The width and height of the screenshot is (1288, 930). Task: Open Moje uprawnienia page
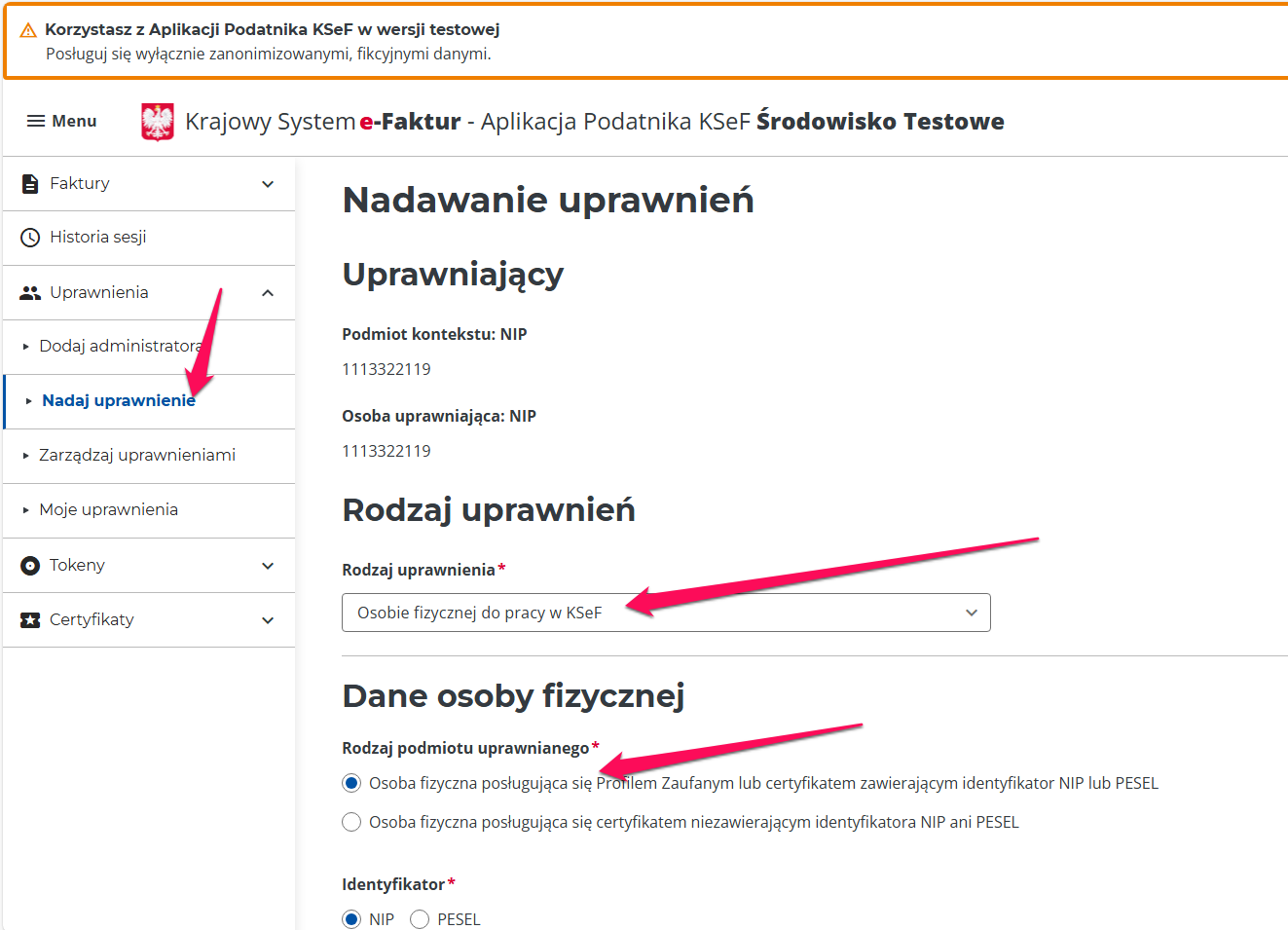[x=109, y=510]
